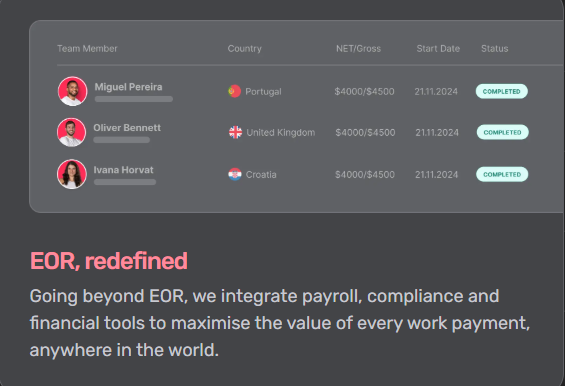Click the Team Member column header
565x386 pixels.
pyautogui.click(x=87, y=49)
